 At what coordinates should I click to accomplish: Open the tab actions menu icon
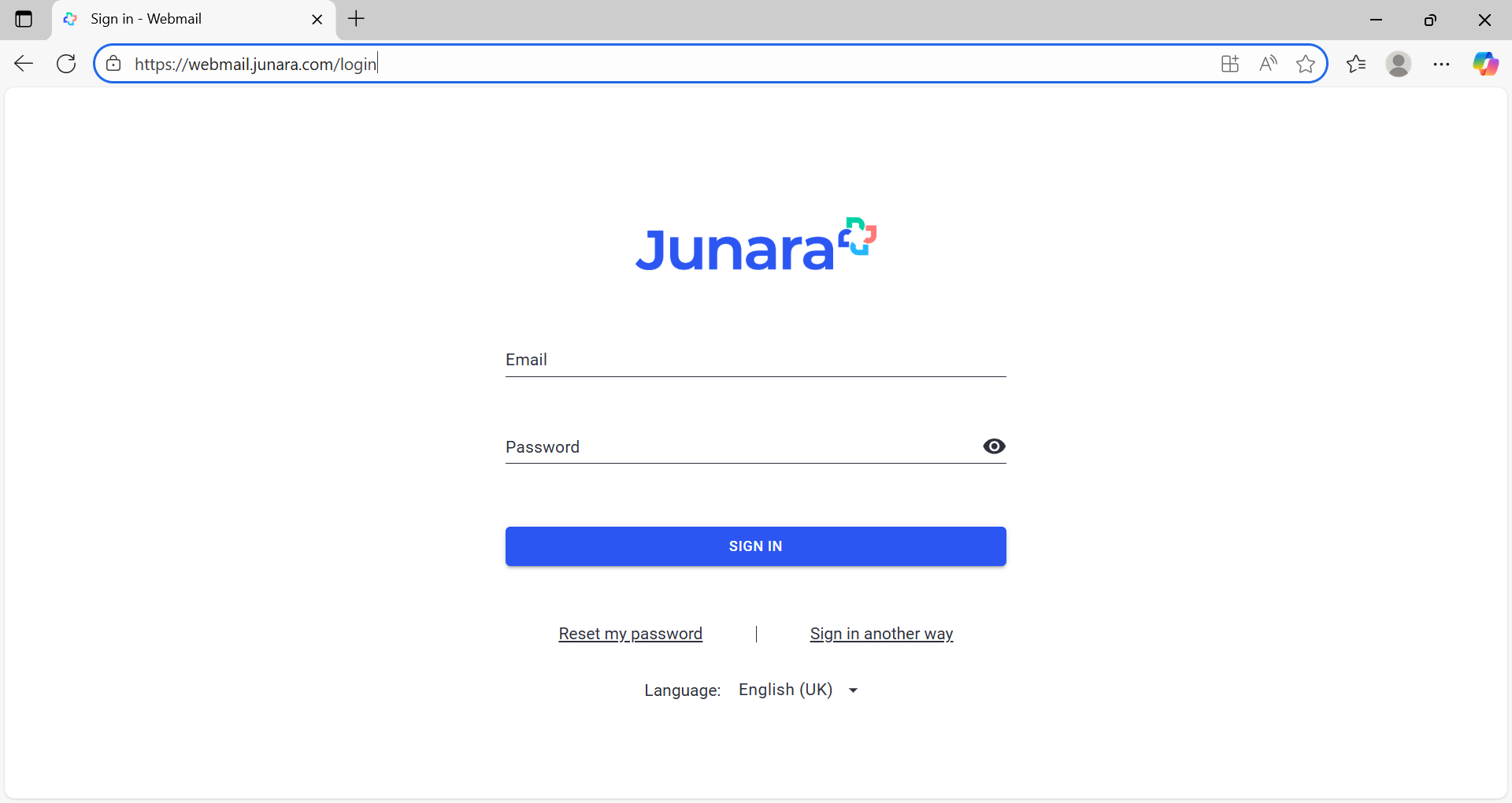[24, 19]
